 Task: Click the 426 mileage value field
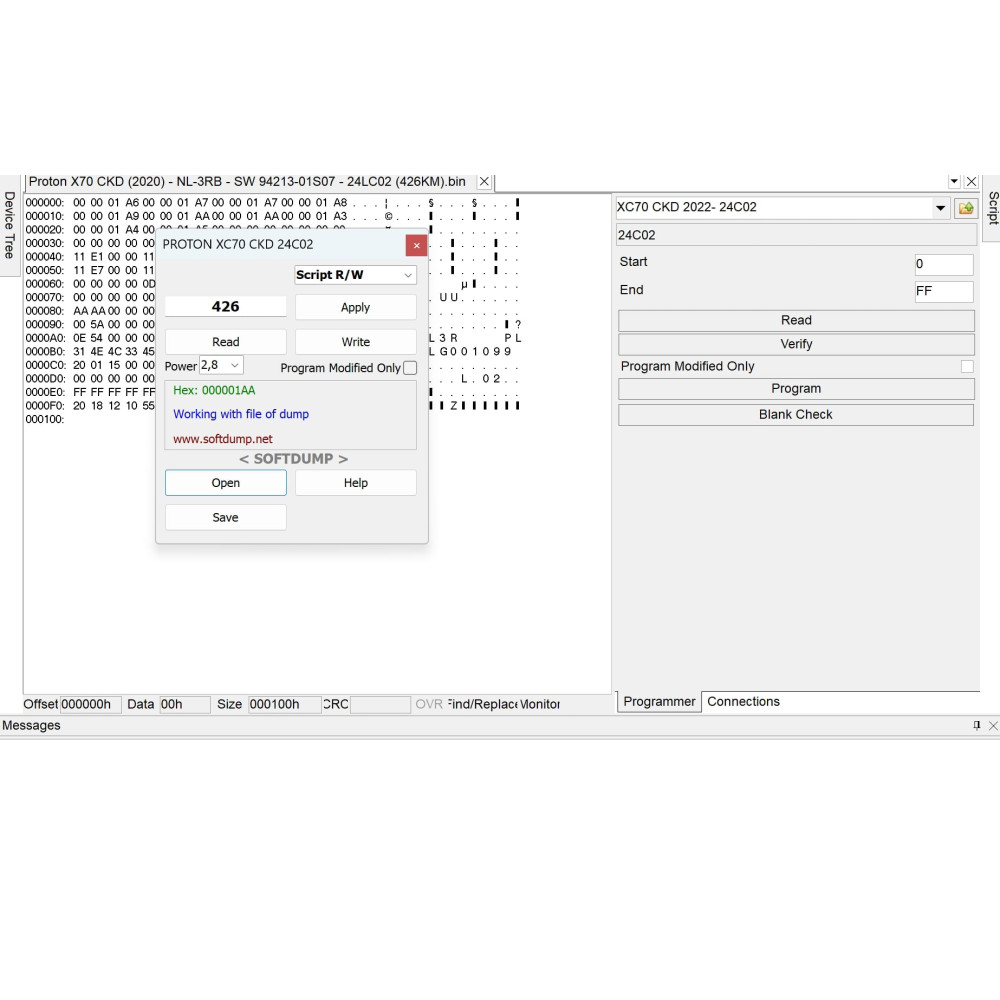click(x=226, y=307)
